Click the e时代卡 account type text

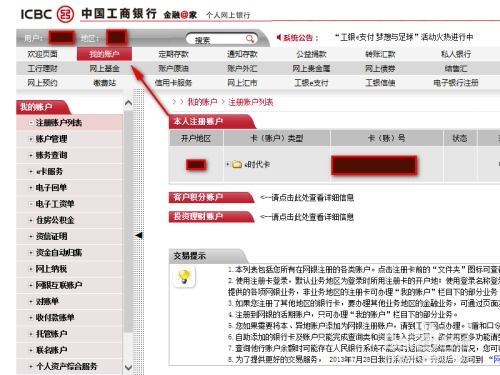point(257,164)
